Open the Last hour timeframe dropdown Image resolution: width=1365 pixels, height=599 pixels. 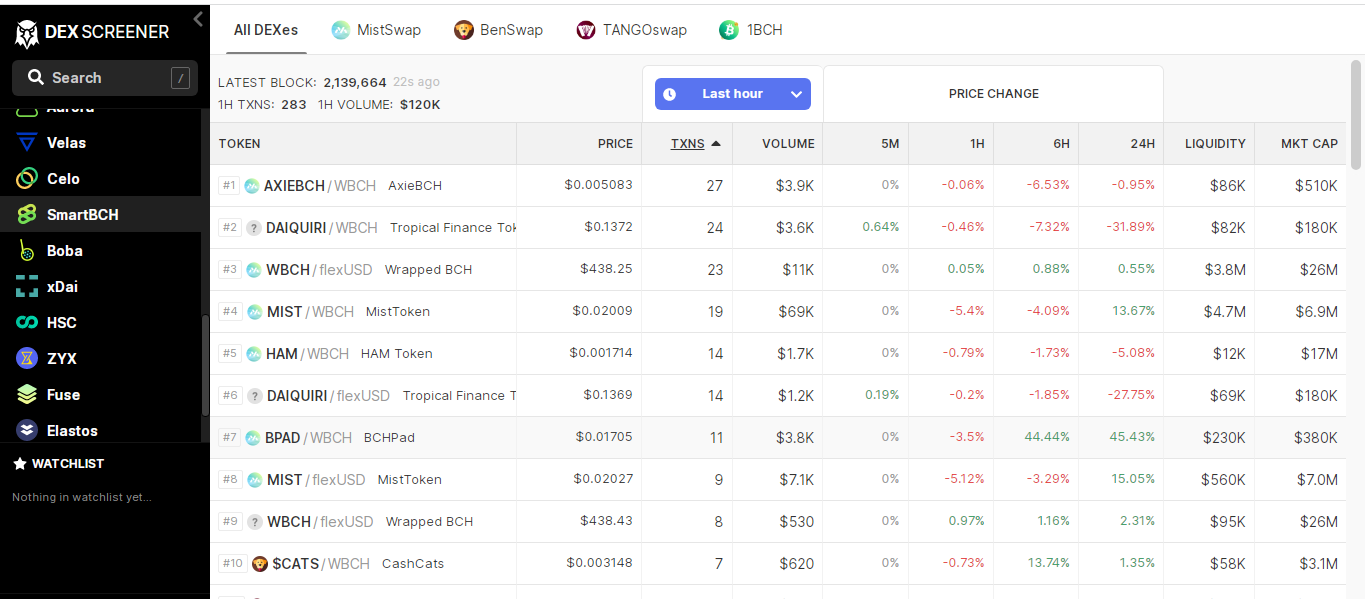click(x=733, y=94)
